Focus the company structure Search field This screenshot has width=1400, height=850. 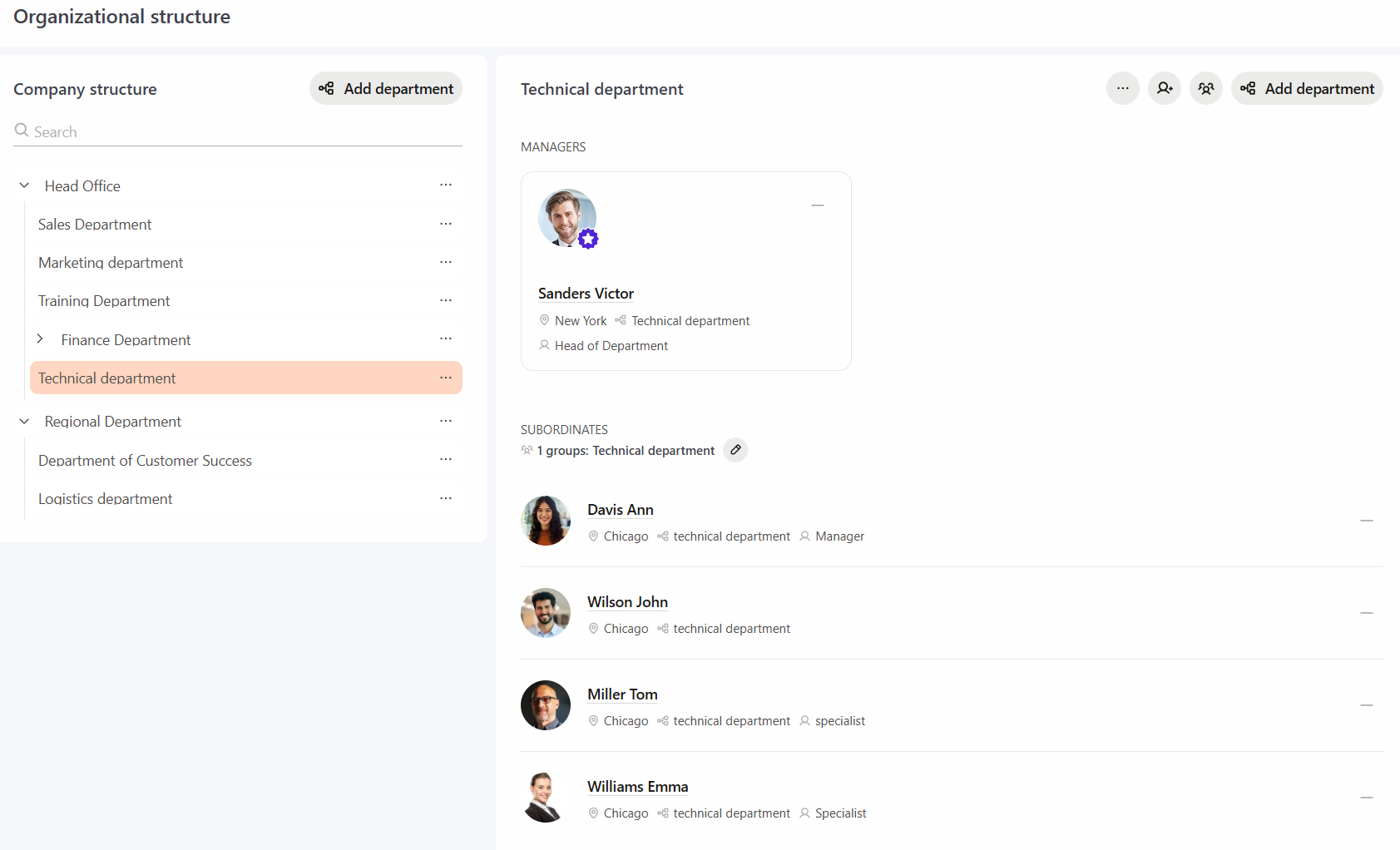coord(238,131)
